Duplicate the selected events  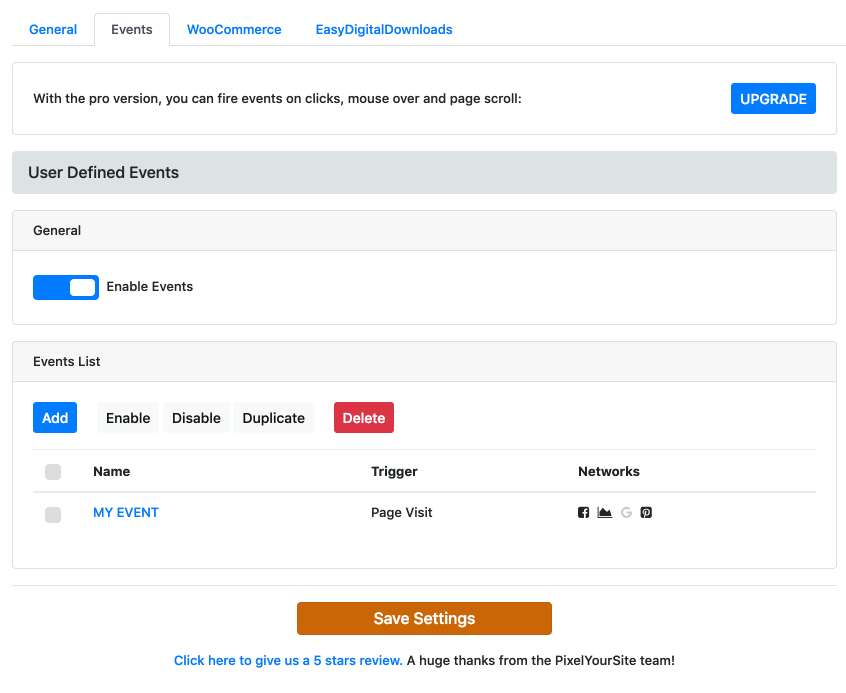tap(273, 418)
